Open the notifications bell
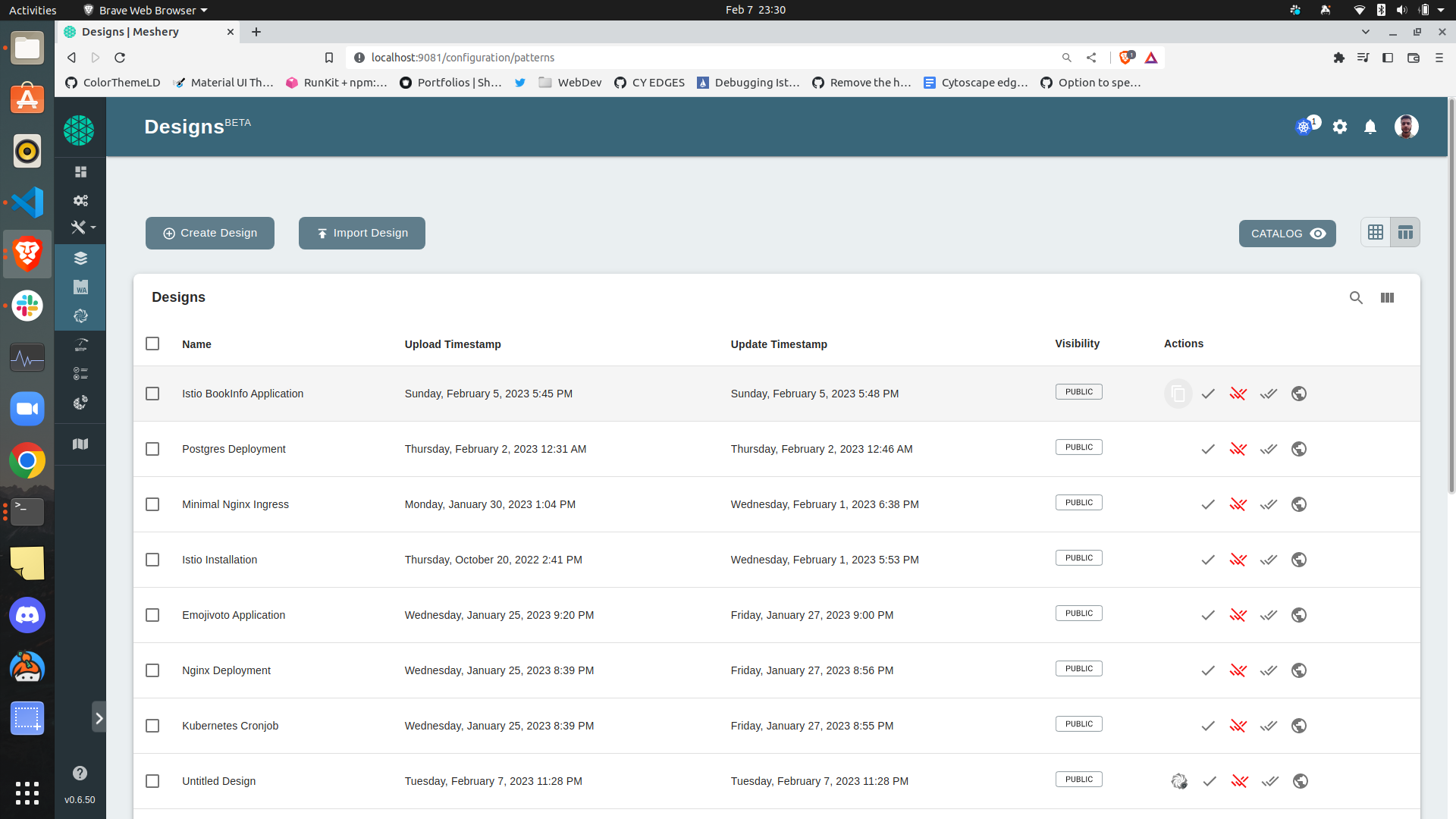Image resolution: width=1456 pixels, height=819 pixels. click(1370, 127)
